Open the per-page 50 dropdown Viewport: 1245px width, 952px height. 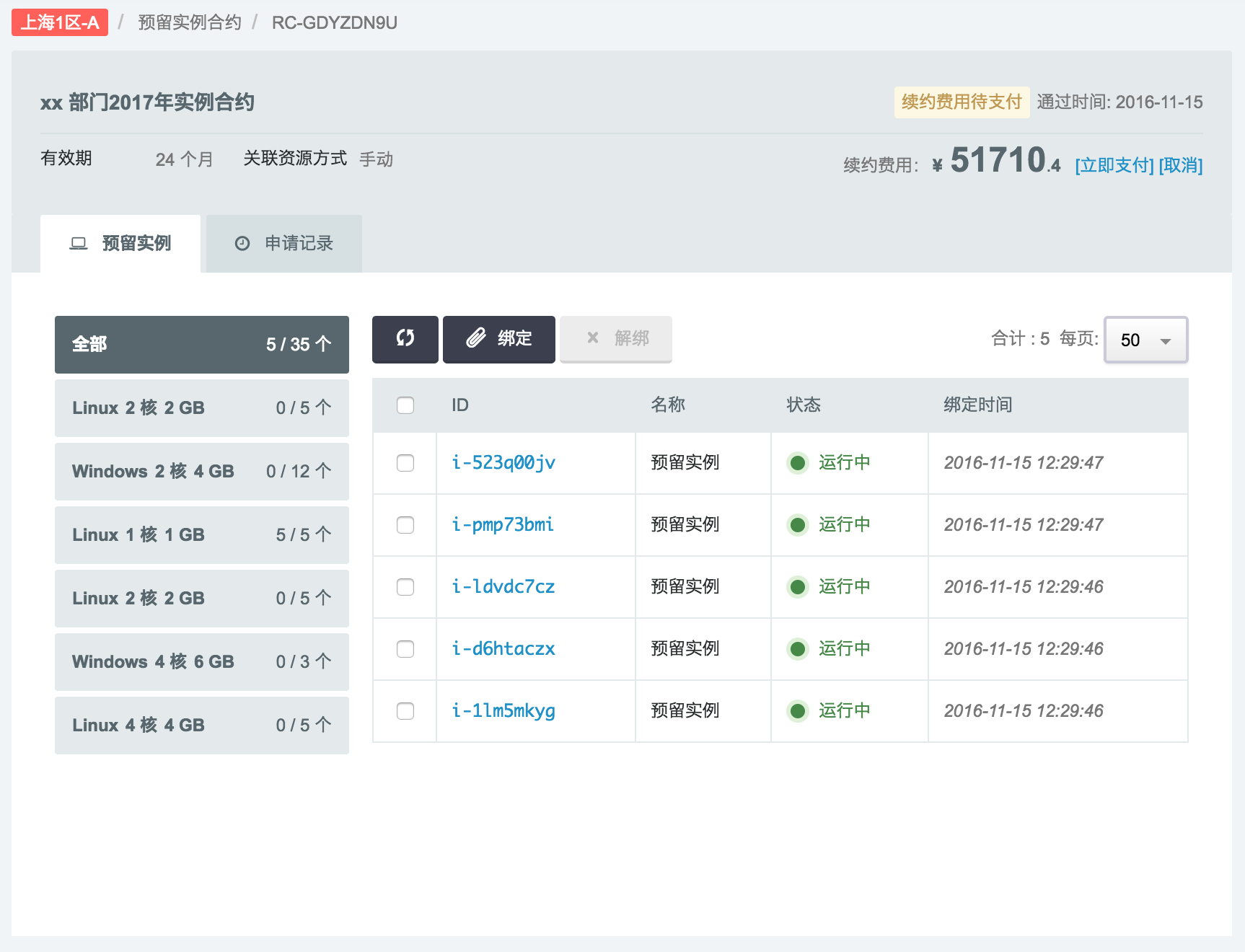pos(1145,340)
